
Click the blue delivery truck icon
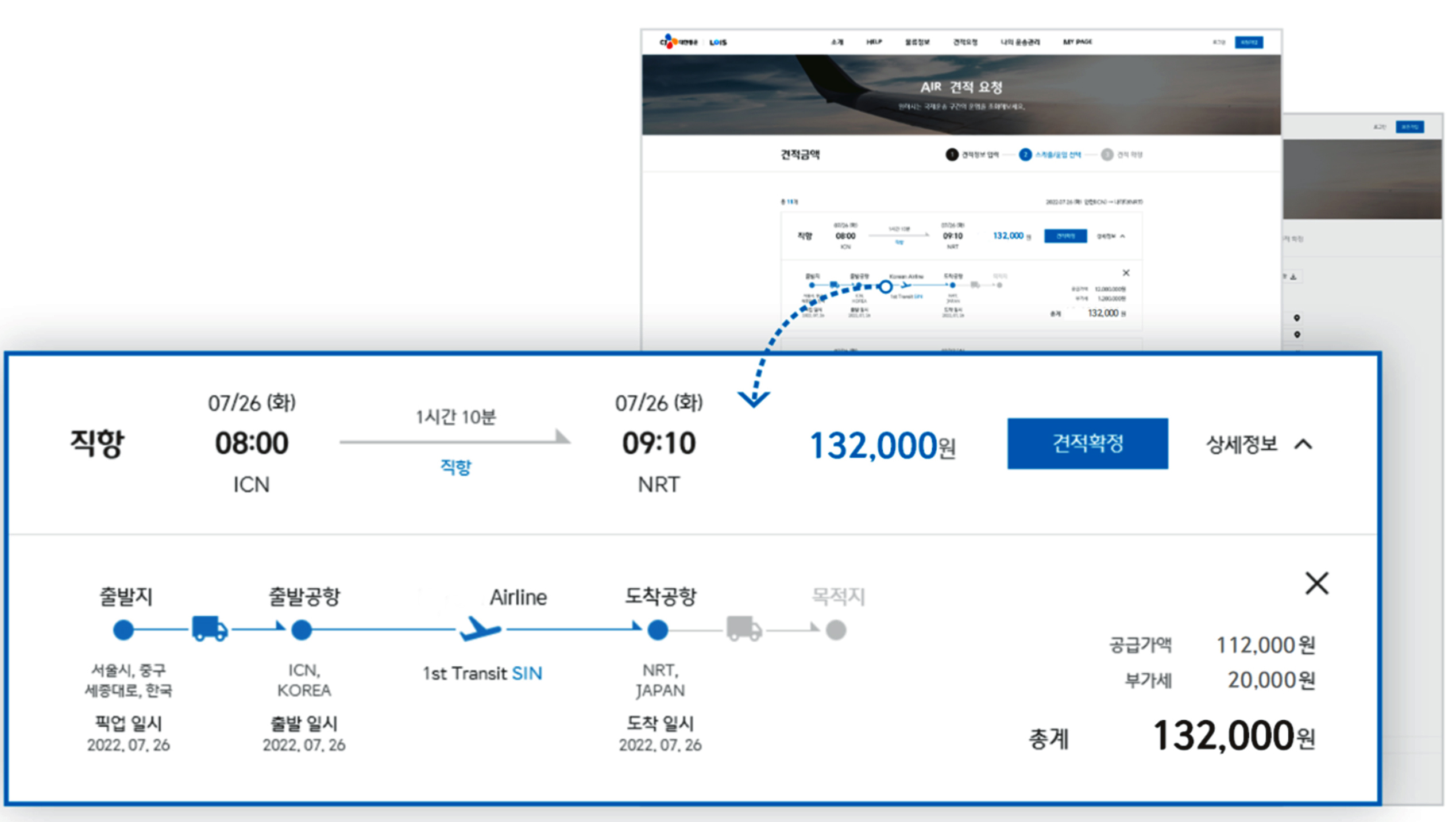pos(209,628)
